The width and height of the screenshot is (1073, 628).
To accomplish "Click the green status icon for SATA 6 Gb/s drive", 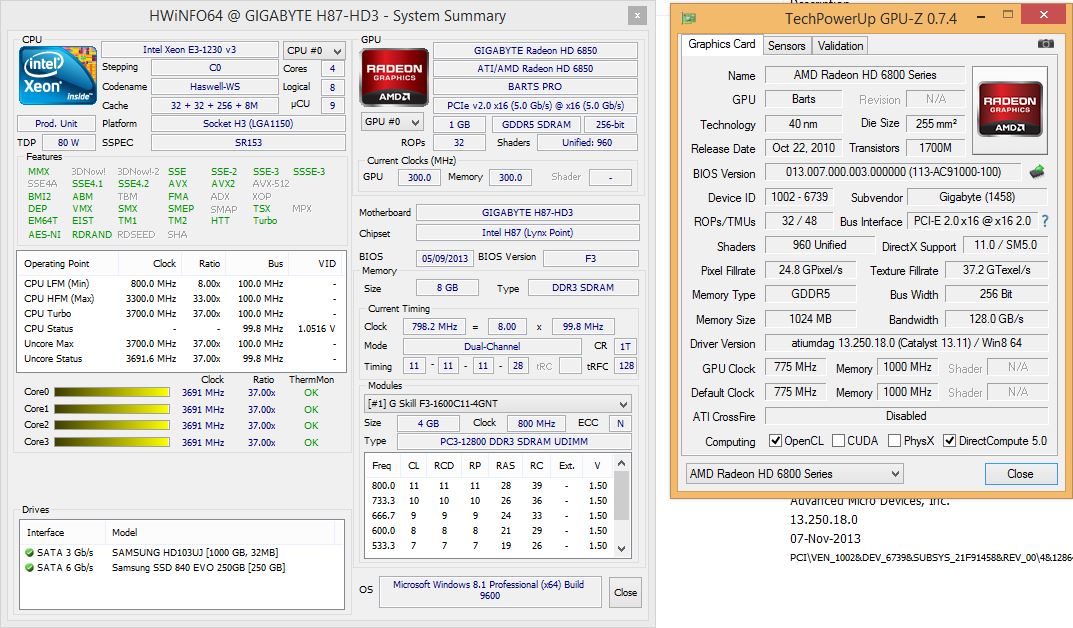I will pos(29,567).
